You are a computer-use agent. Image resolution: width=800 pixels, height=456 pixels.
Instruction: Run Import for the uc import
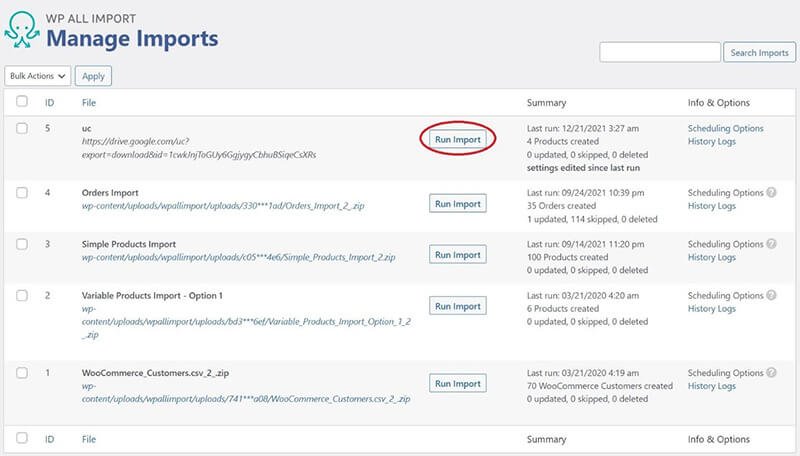pyautogui.click(x=458, y=139)
